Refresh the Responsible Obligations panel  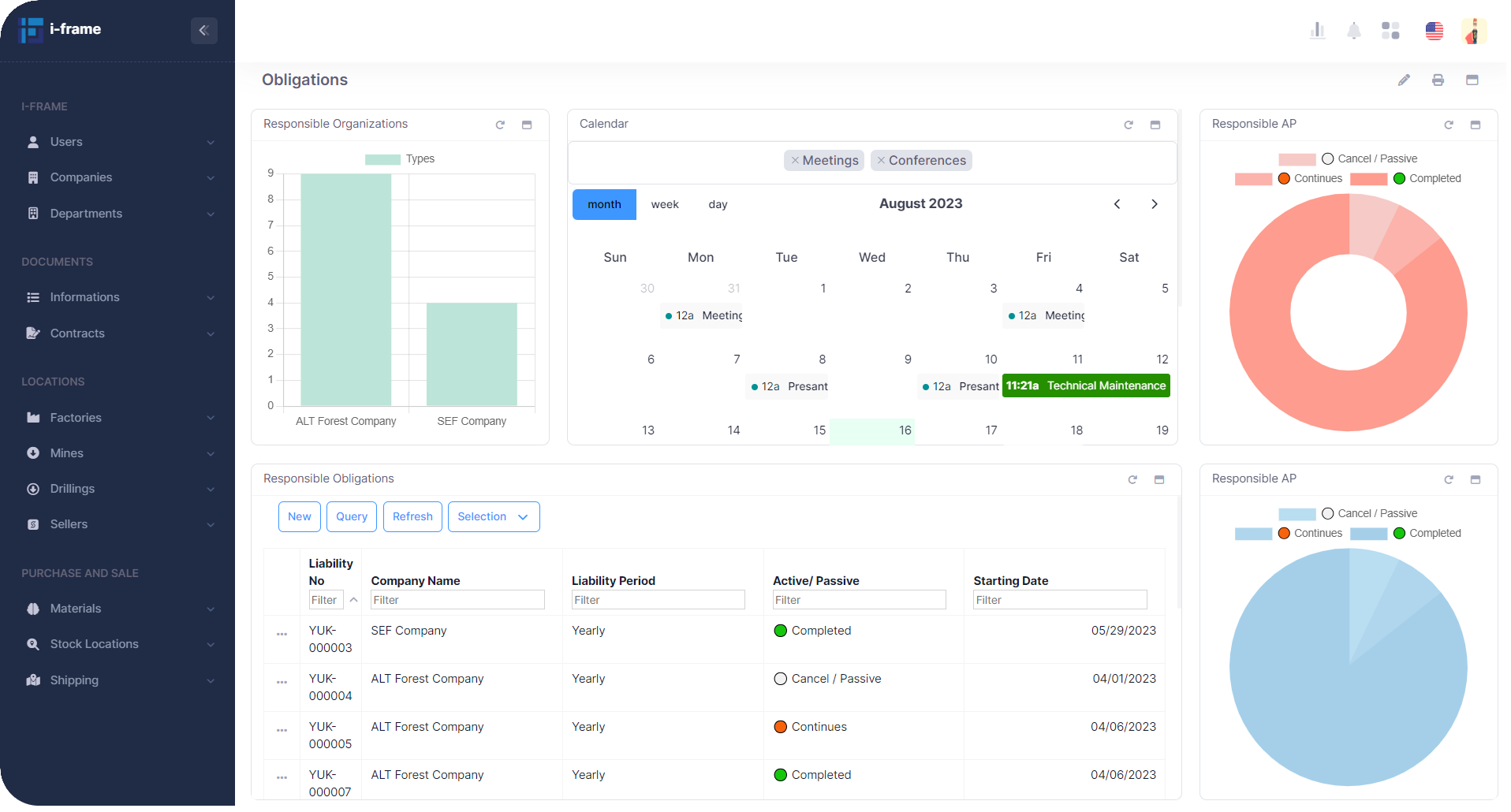point(1132,479)
